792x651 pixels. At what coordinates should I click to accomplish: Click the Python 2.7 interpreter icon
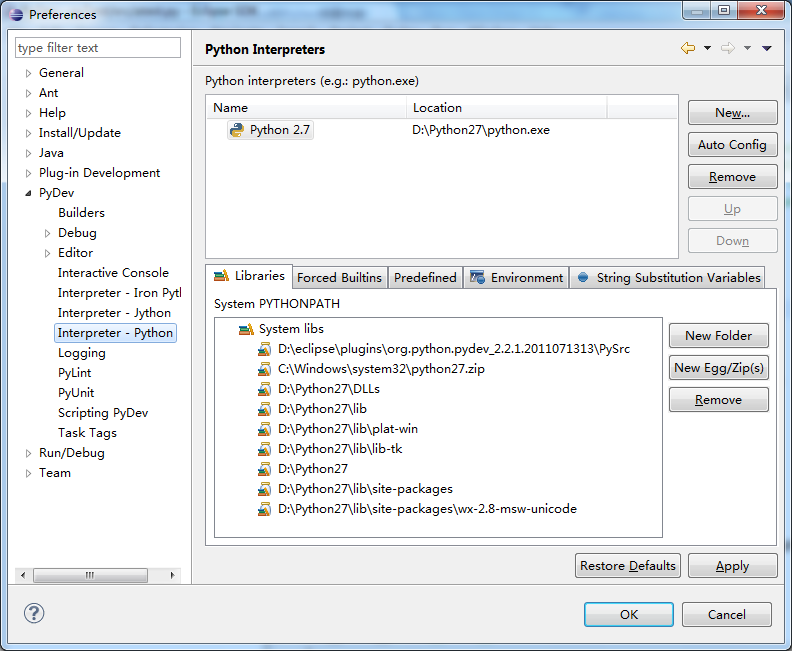tap(236, 130)
